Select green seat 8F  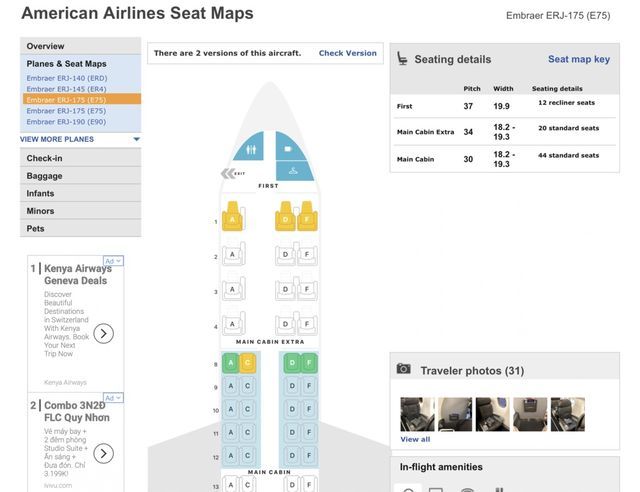308,363
